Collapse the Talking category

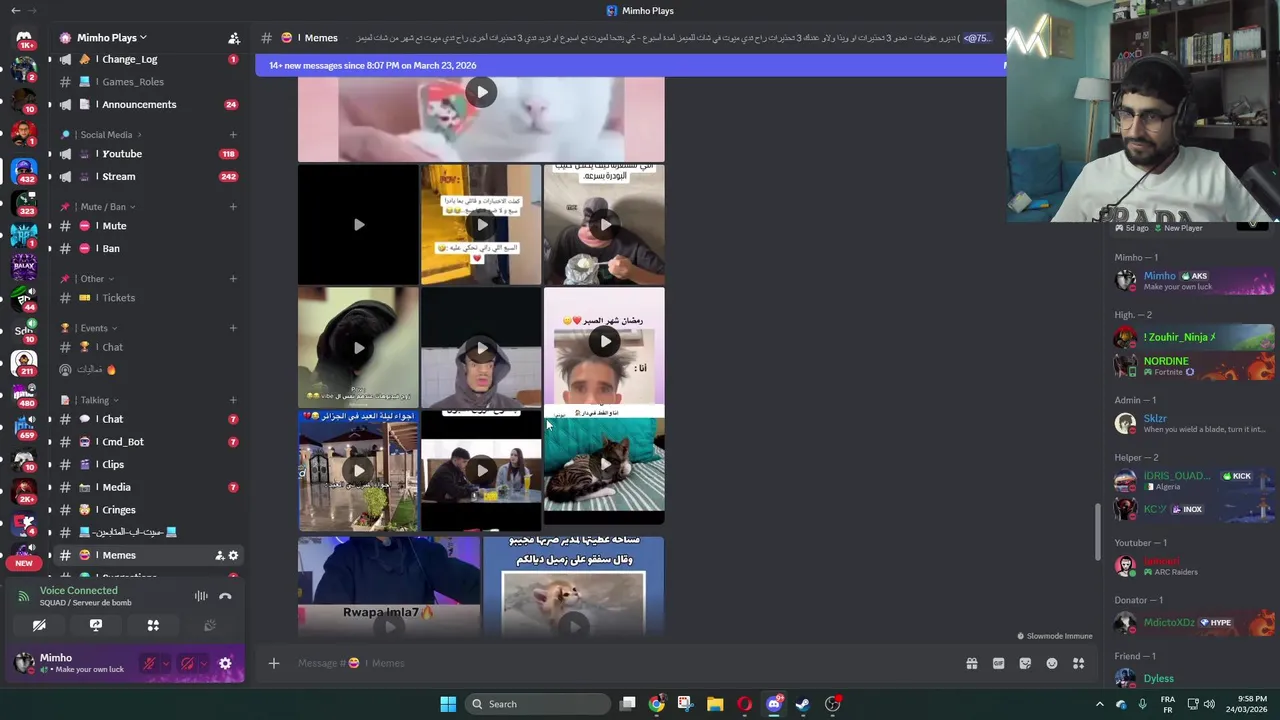coord(95,400)
